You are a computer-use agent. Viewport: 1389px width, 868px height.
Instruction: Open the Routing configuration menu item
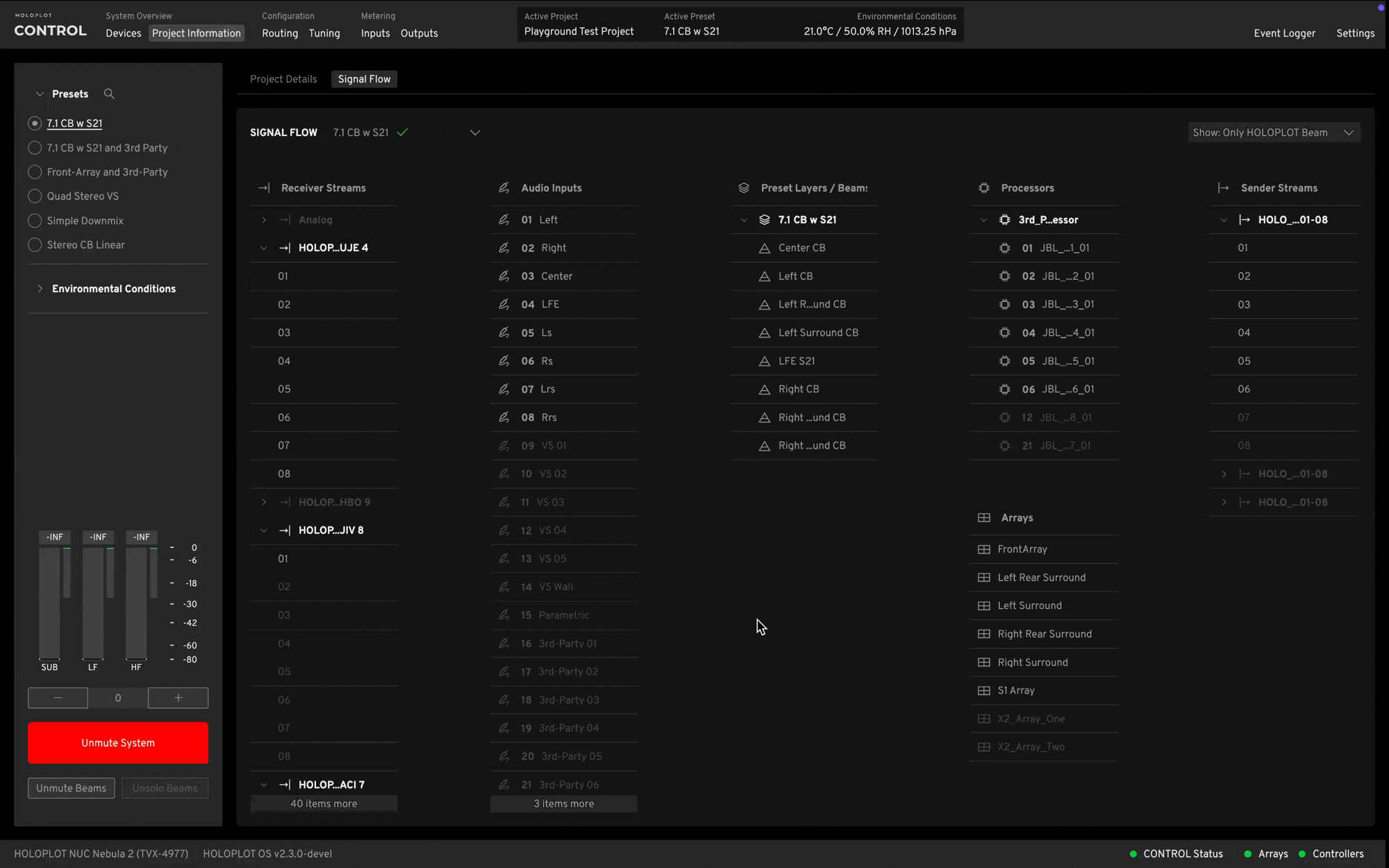coord(280,33)
